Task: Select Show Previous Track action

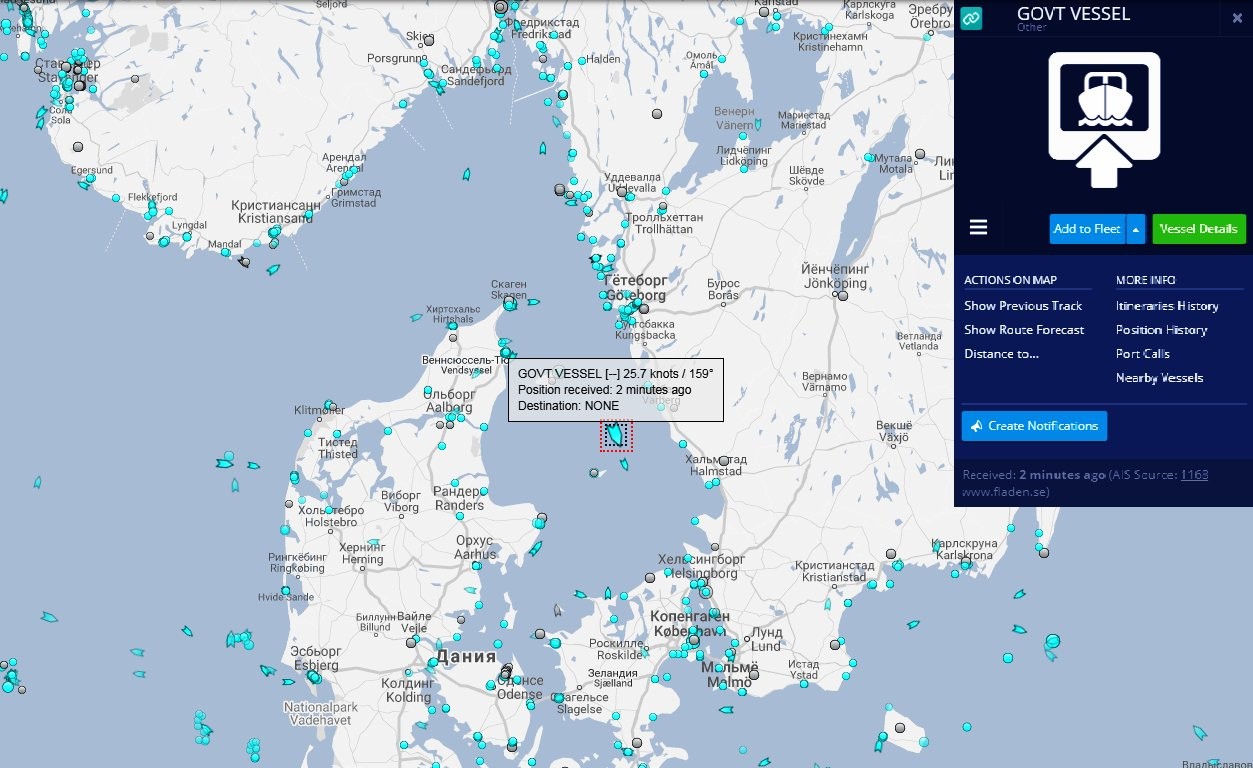Action: [x=1023, y=306]
